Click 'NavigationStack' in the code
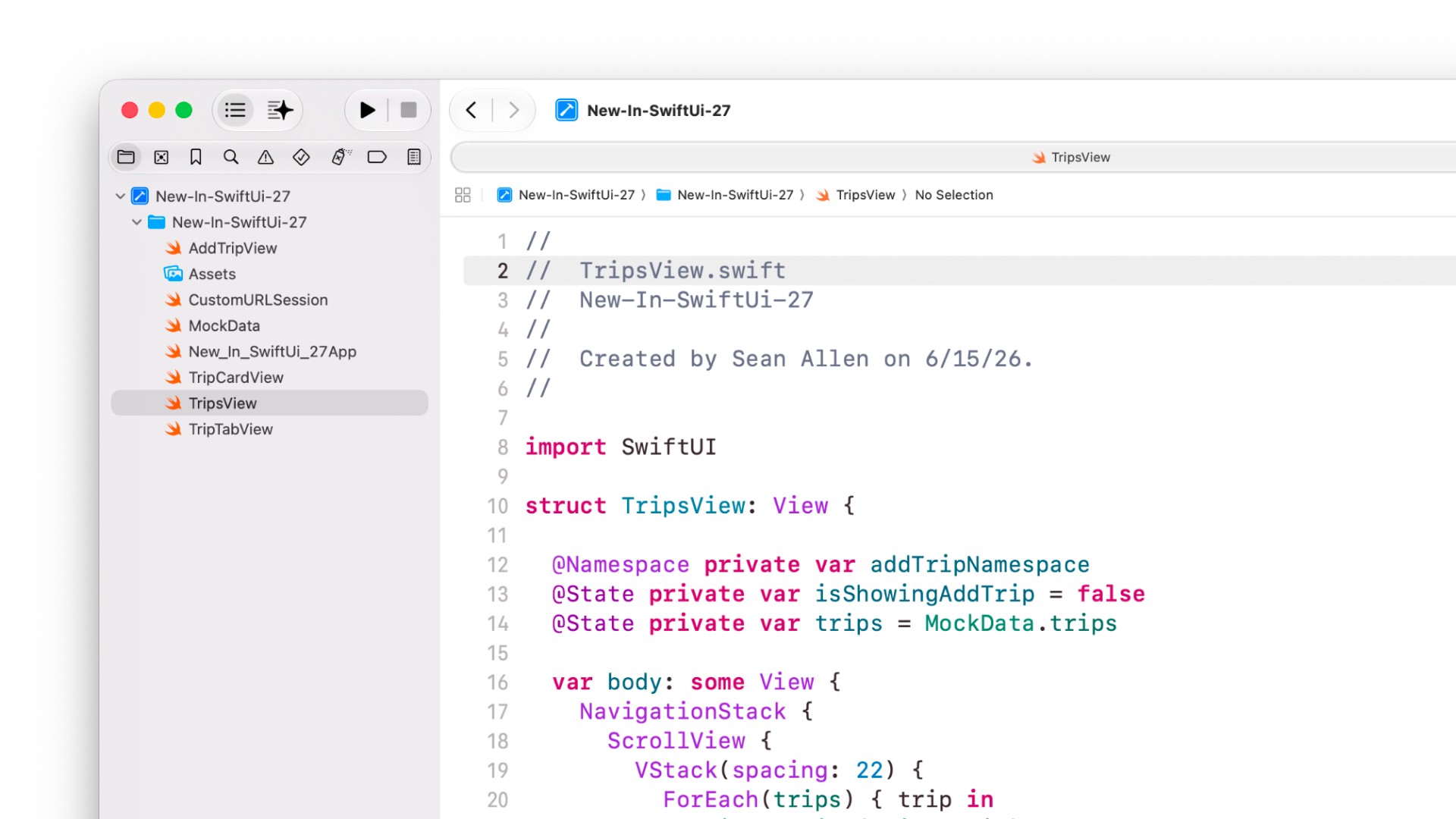The height and width of the screenshot is (819, 1456). tap(682, 712)
